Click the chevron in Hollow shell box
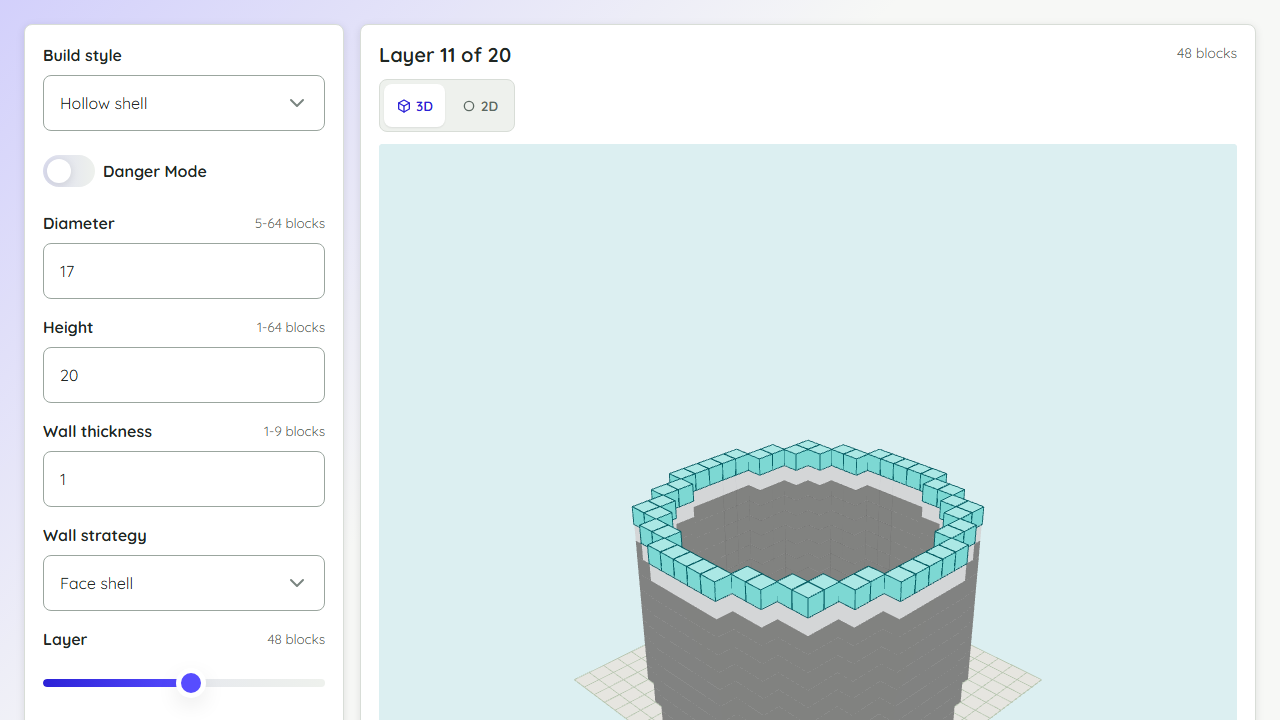Image resolution: width=1280 pixels, height=720 pixels. pyautogui.click(x=297, y=103)
